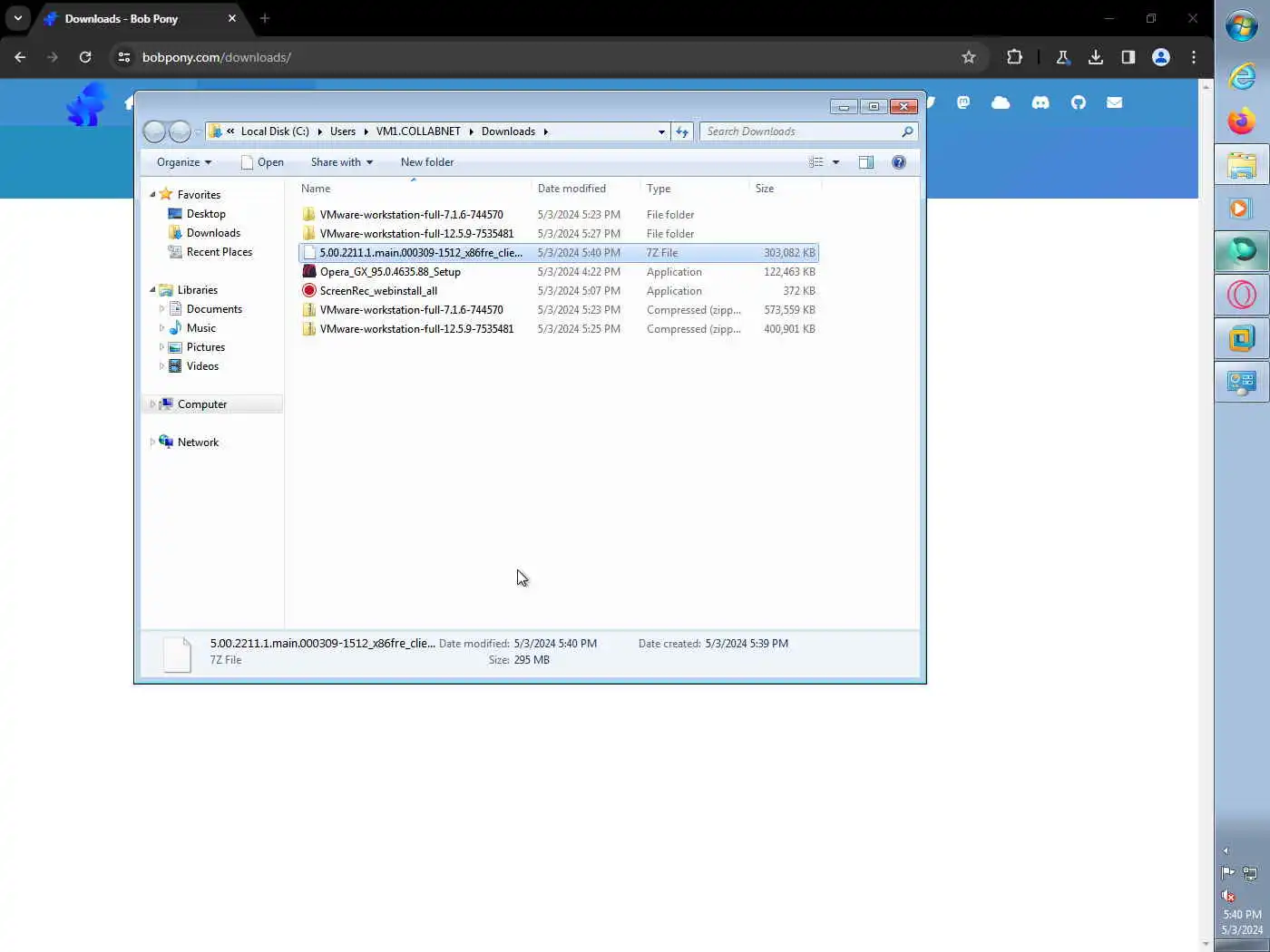Click Users in the breadcrumb path

coord(343,131)
